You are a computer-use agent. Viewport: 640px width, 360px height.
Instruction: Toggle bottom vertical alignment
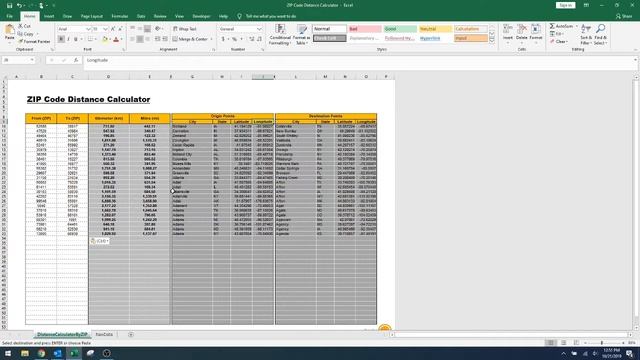147,29
